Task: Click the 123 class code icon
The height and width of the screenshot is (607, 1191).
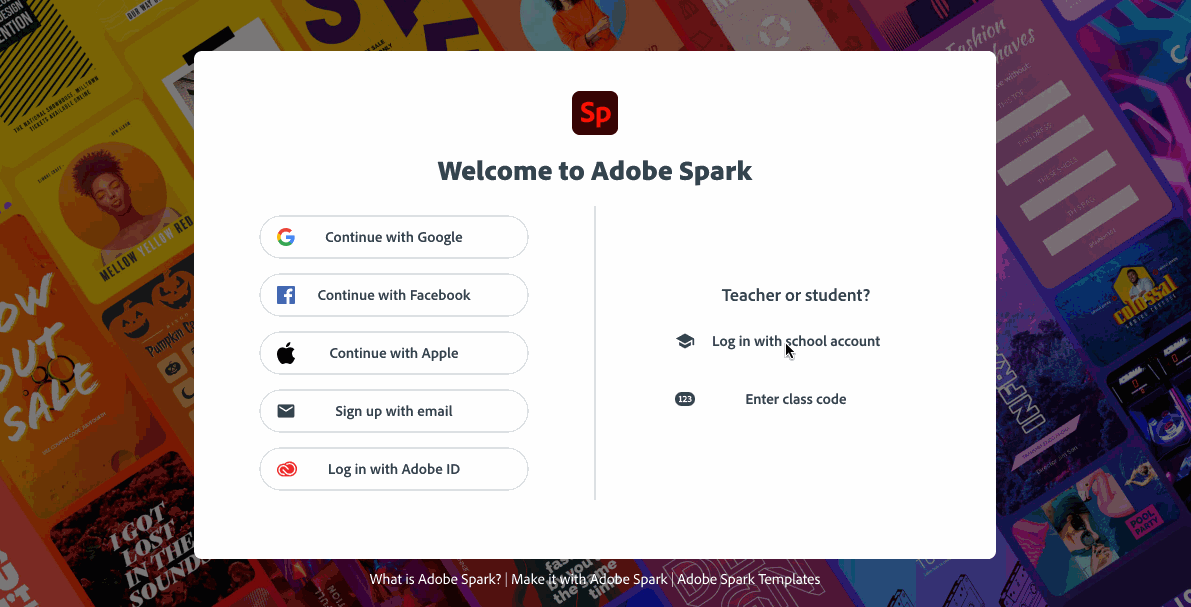Action: pos(685,398)
